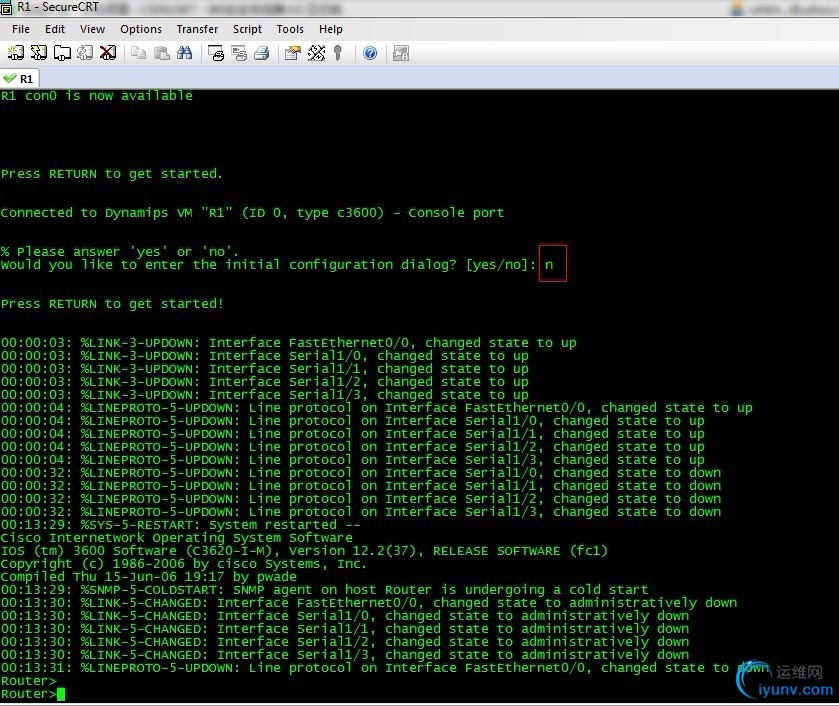Open the Script menu
Screen dimensions: 839x706
pyautogui.click(x=247, y=29)
